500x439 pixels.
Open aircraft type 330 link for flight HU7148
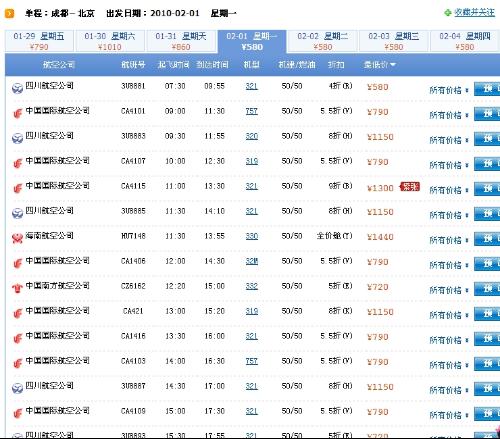pos(252,236)
